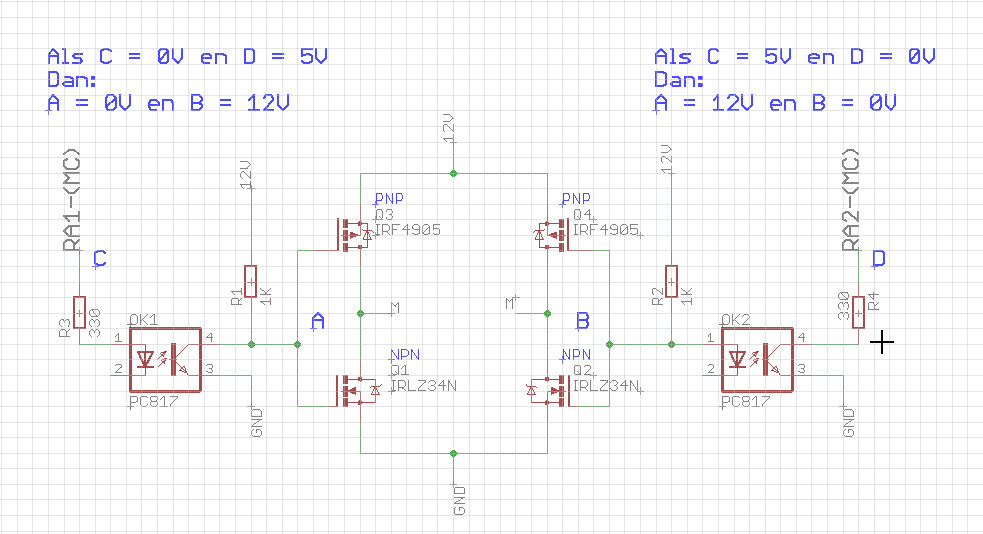
Task: Click the M label on left motor node
Action: pyautogui.click(x=395, y=308)
